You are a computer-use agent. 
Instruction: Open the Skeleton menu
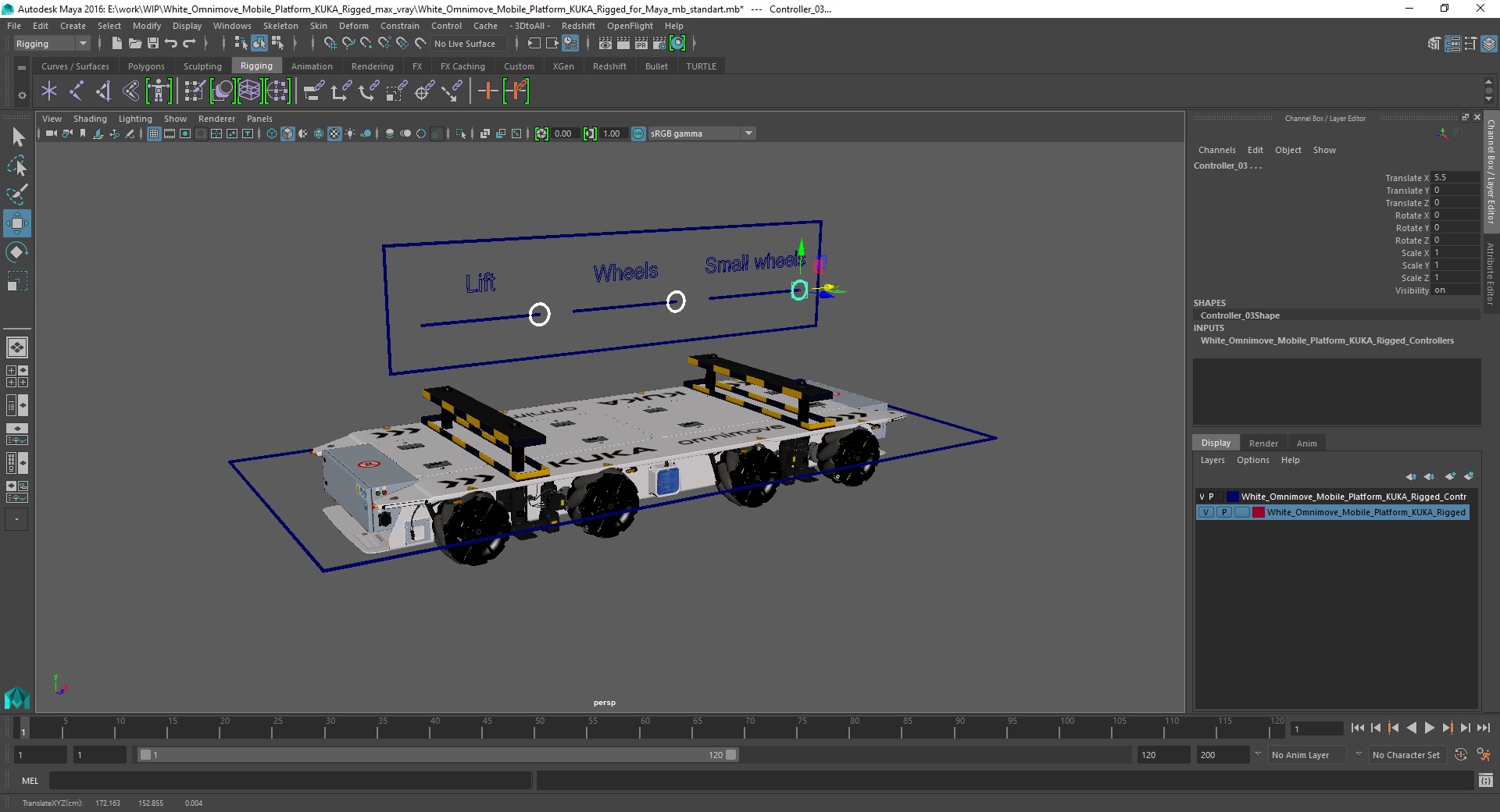280,26
